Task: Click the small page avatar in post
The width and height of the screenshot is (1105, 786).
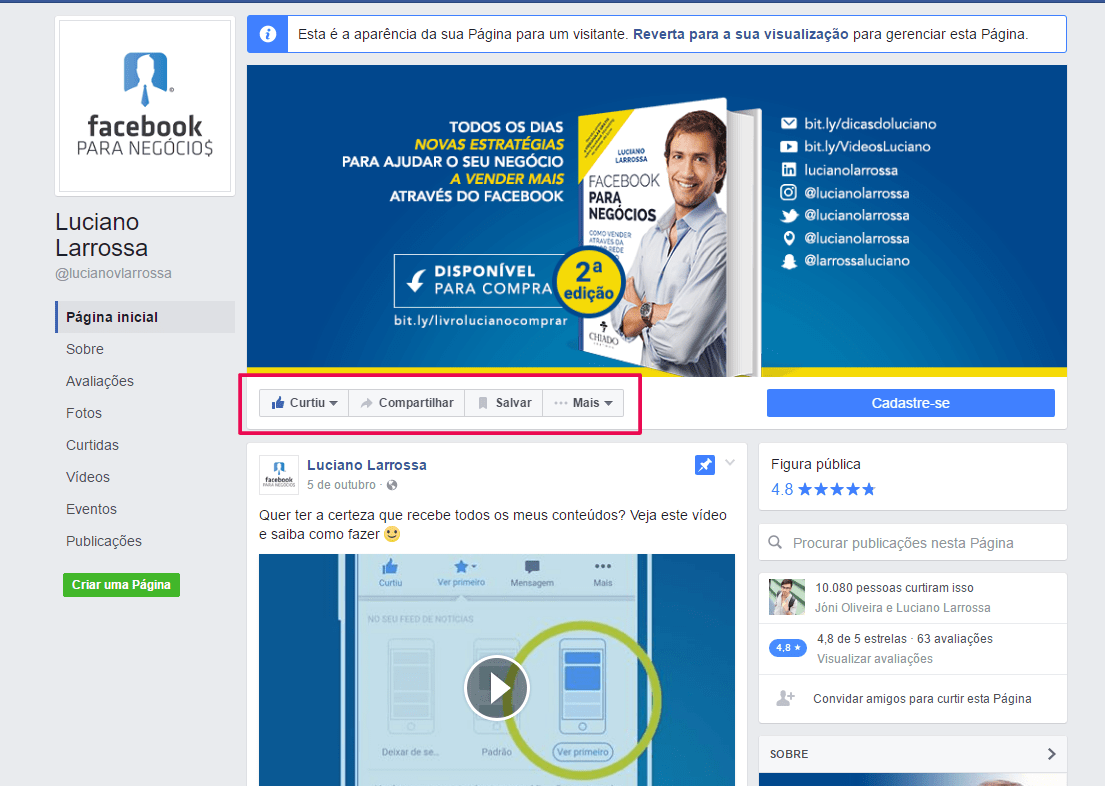Action: [279, 474]
